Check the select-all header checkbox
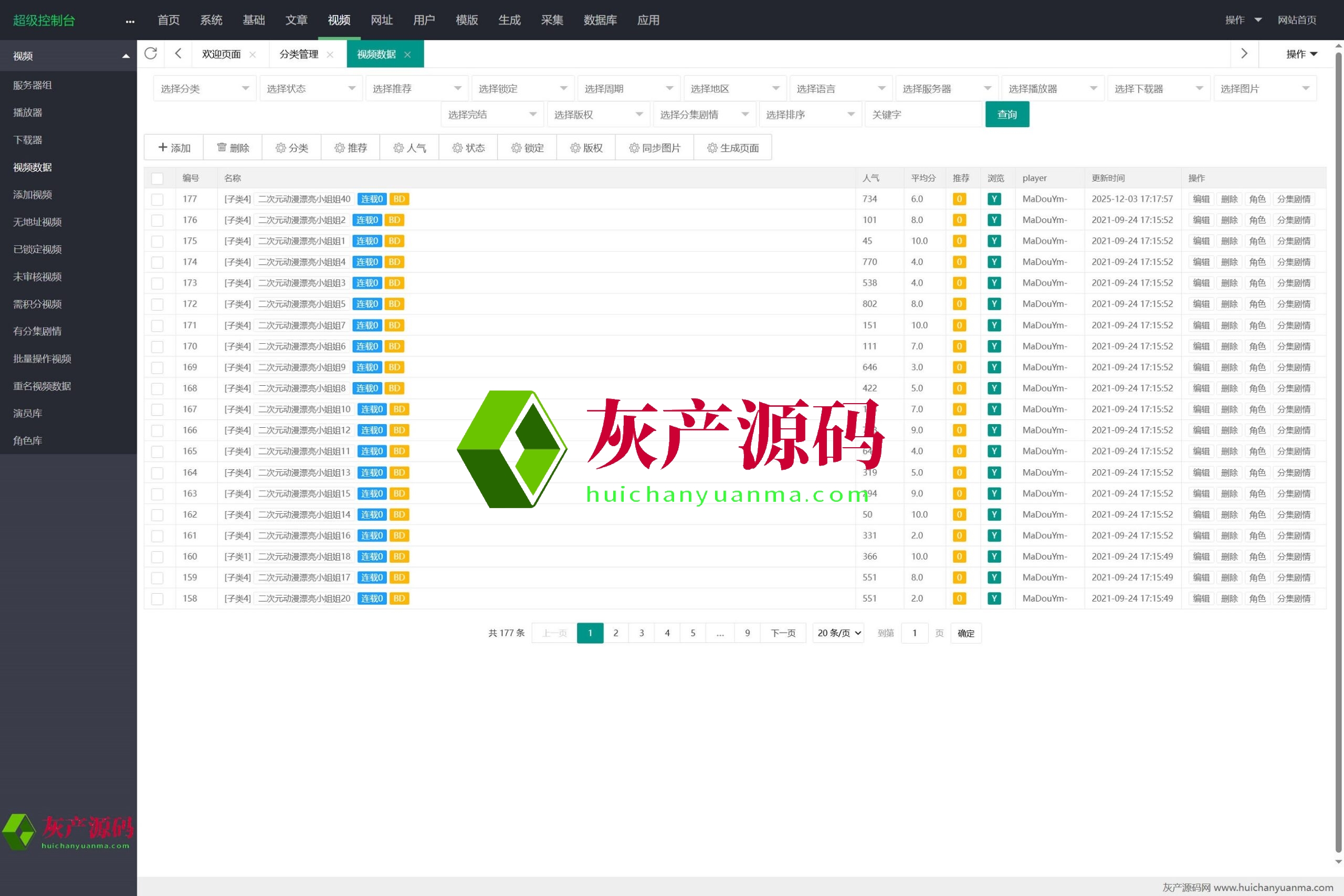This screenshot has height=896, width=1344. point(157,178)
